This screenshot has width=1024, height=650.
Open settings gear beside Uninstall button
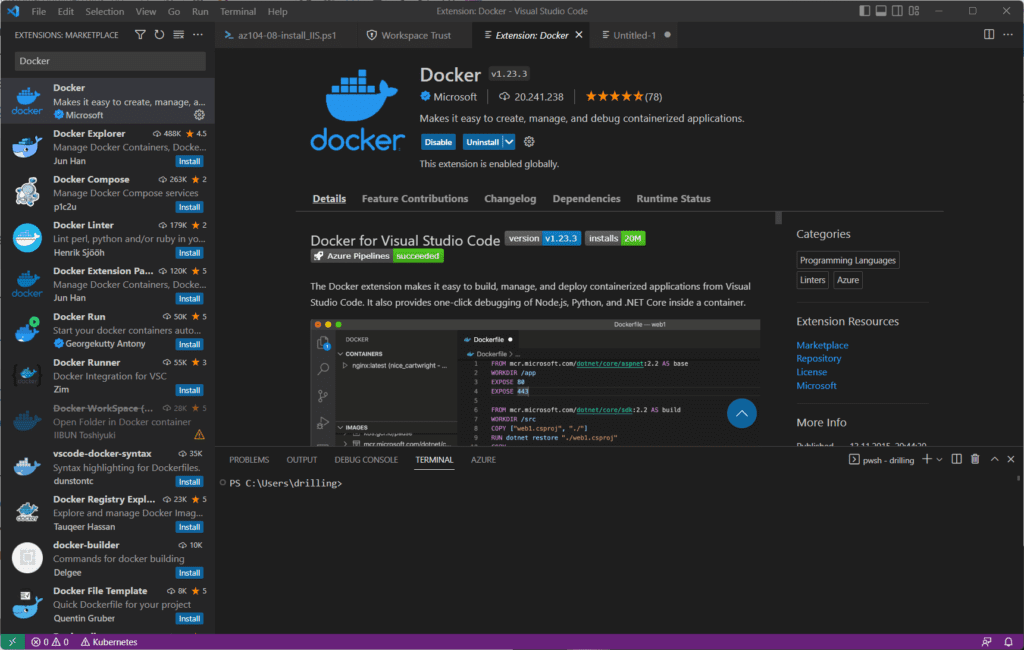[x=529, y=142]
